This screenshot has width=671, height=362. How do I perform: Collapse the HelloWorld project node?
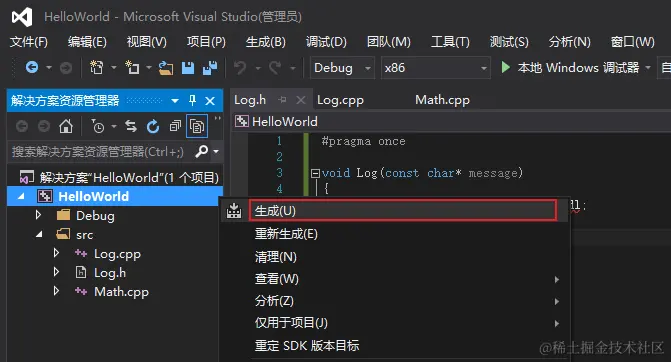(x=21, y=196)
